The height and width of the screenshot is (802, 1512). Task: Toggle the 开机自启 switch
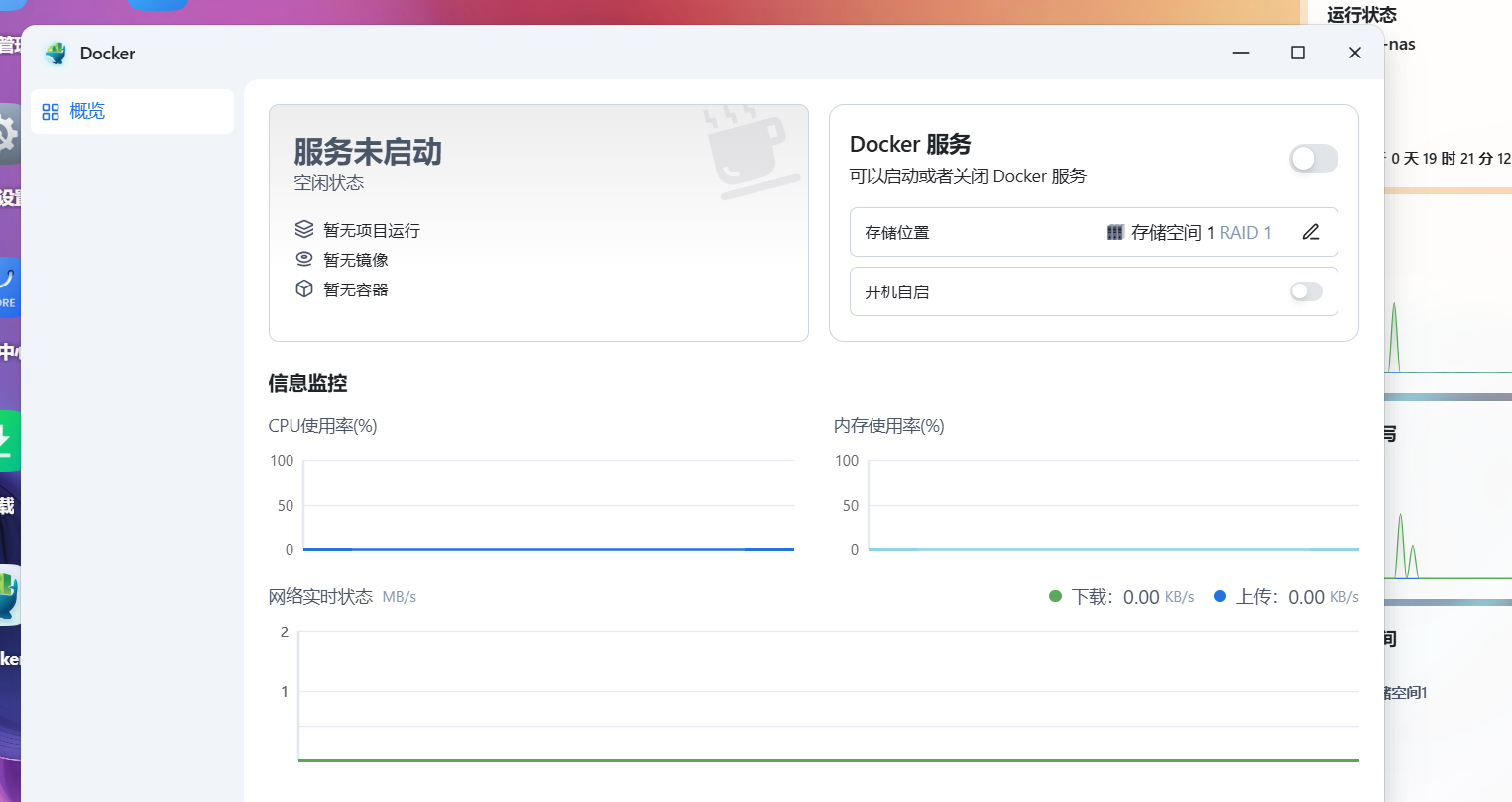[x=1306, y=291]
